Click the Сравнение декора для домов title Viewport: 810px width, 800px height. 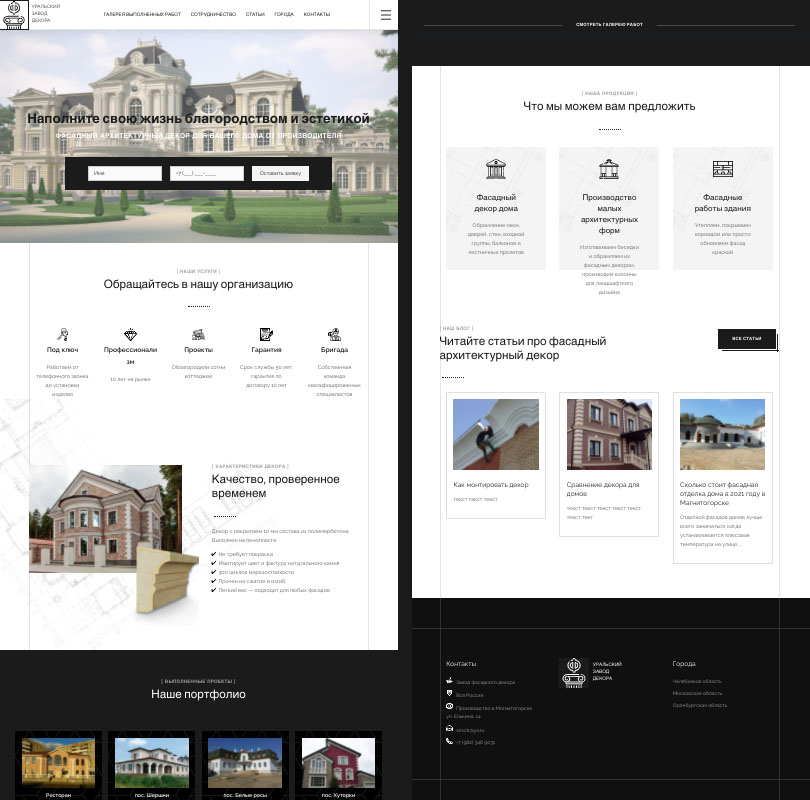click(x=603, y=489)
